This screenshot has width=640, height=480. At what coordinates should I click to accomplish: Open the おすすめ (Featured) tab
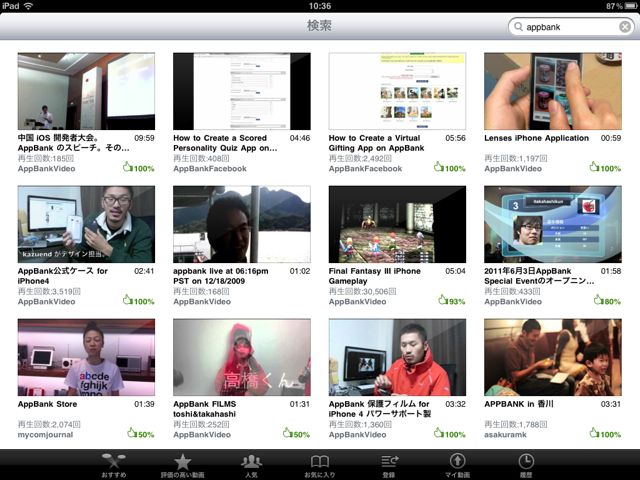point(113,465)
